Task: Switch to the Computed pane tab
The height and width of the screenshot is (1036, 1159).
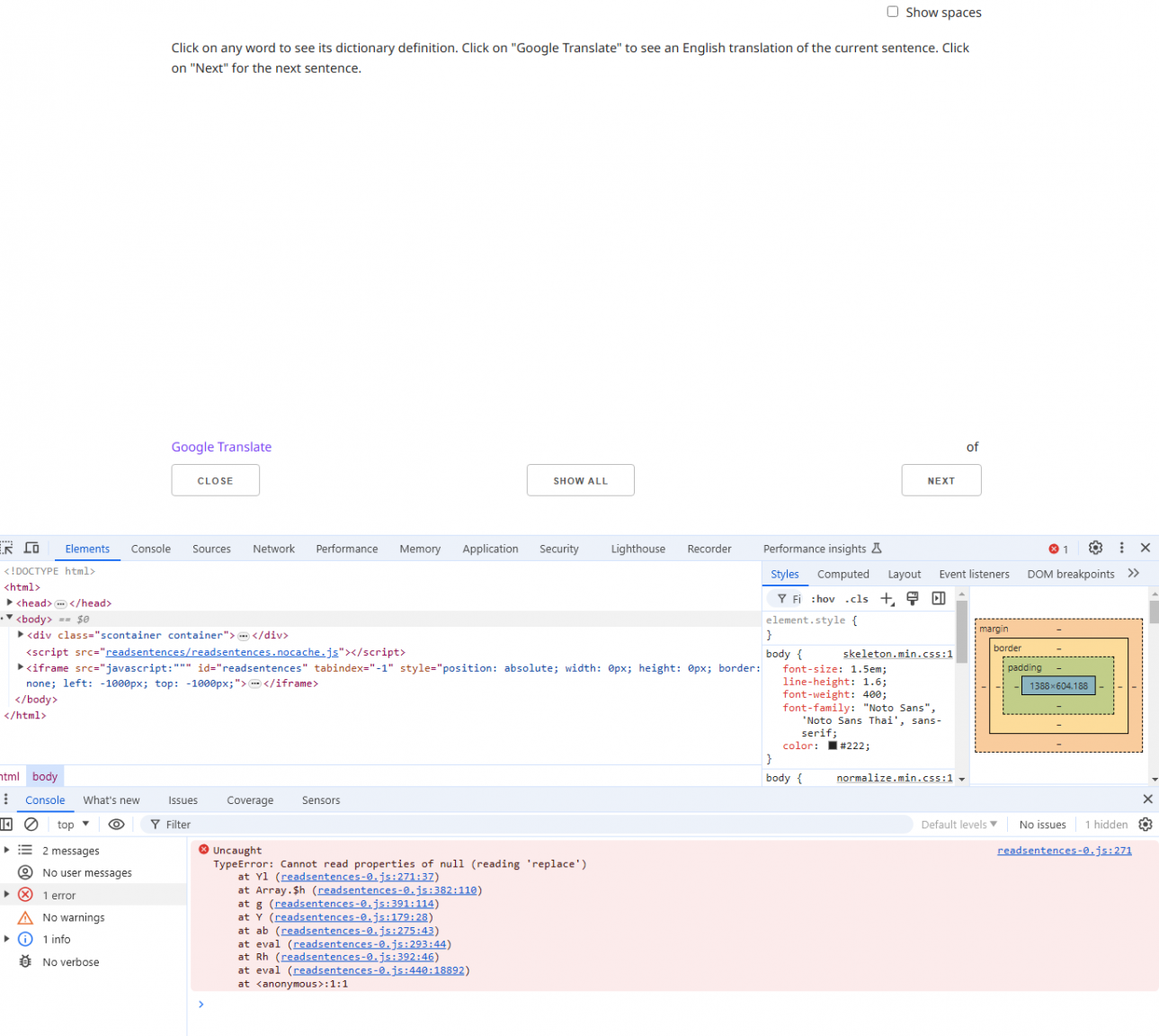Action: click(843, 574)
